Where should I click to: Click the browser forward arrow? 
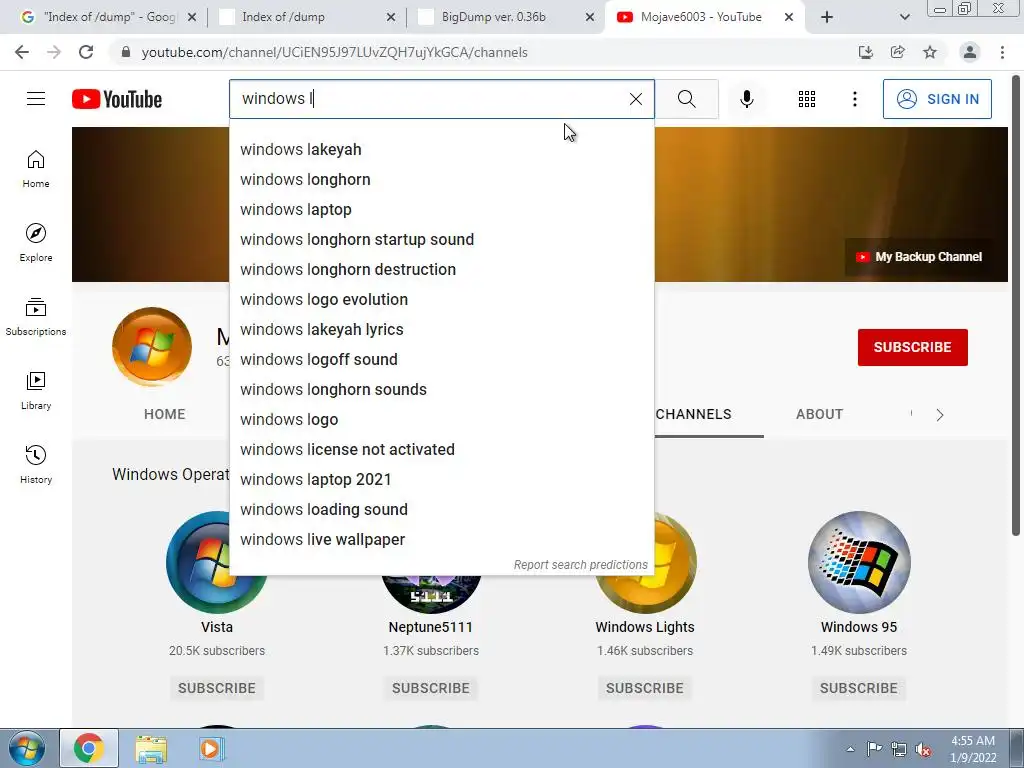(x=54, y=52)
